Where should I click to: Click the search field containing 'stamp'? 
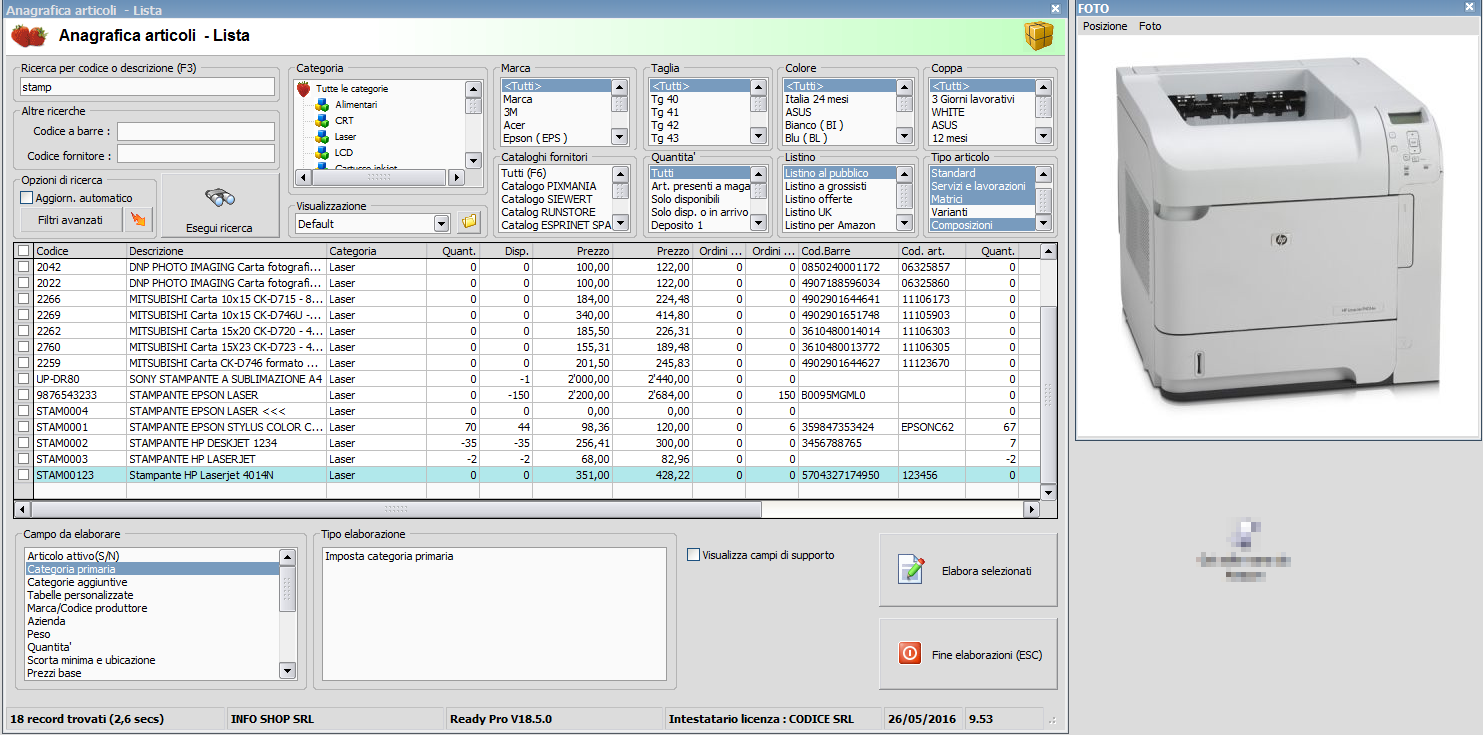point(146,87)
